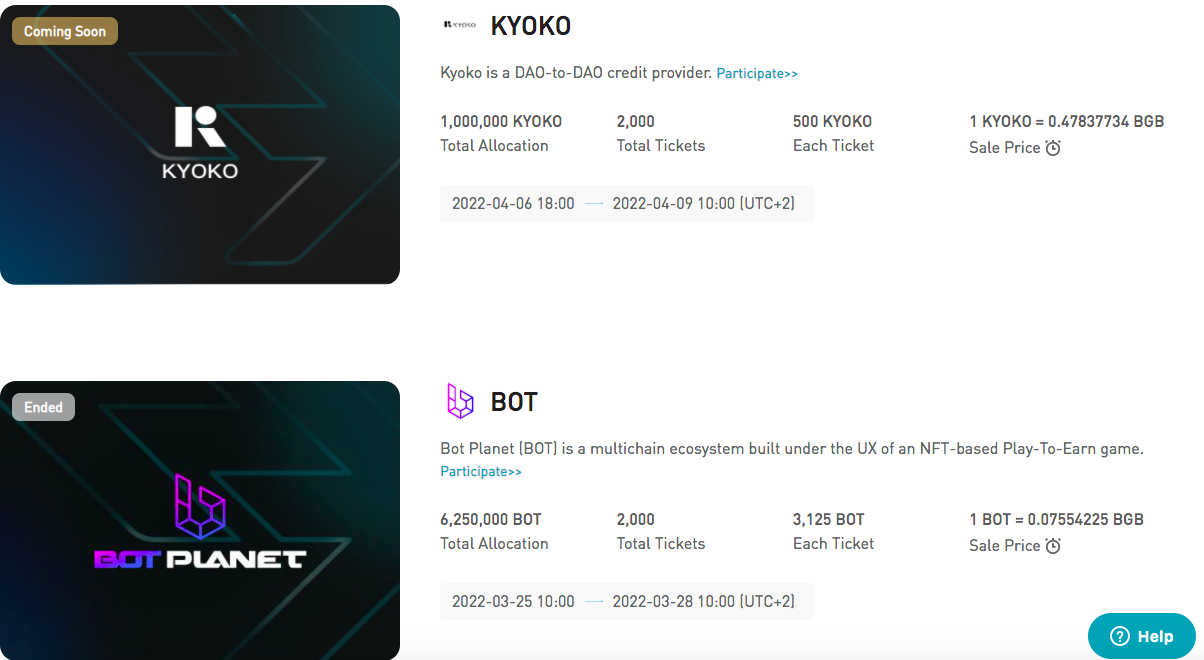The width and height of the screenshot is (1204, 660).
Task: Open the Help chat button
Action: point(1142,636)
